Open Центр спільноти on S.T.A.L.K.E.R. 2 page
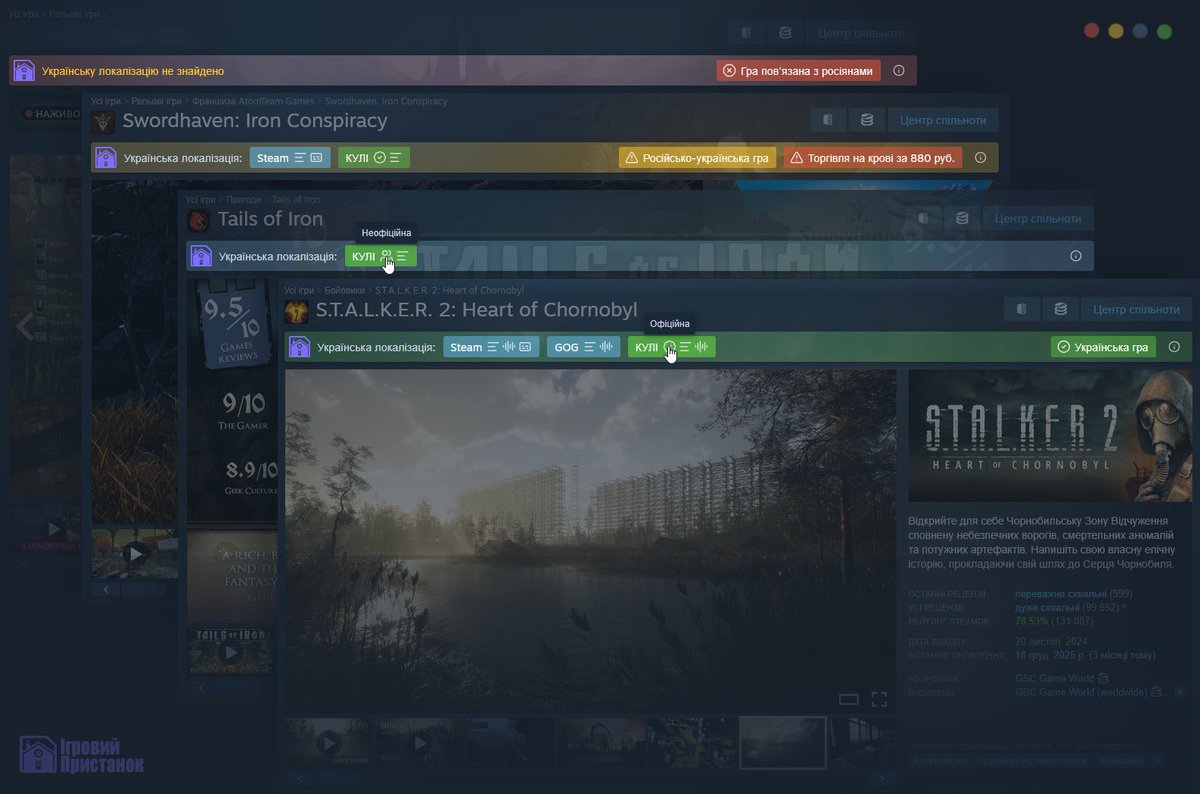The width and height of the screenshot is (1200, 794). [x=1137, y=309]
